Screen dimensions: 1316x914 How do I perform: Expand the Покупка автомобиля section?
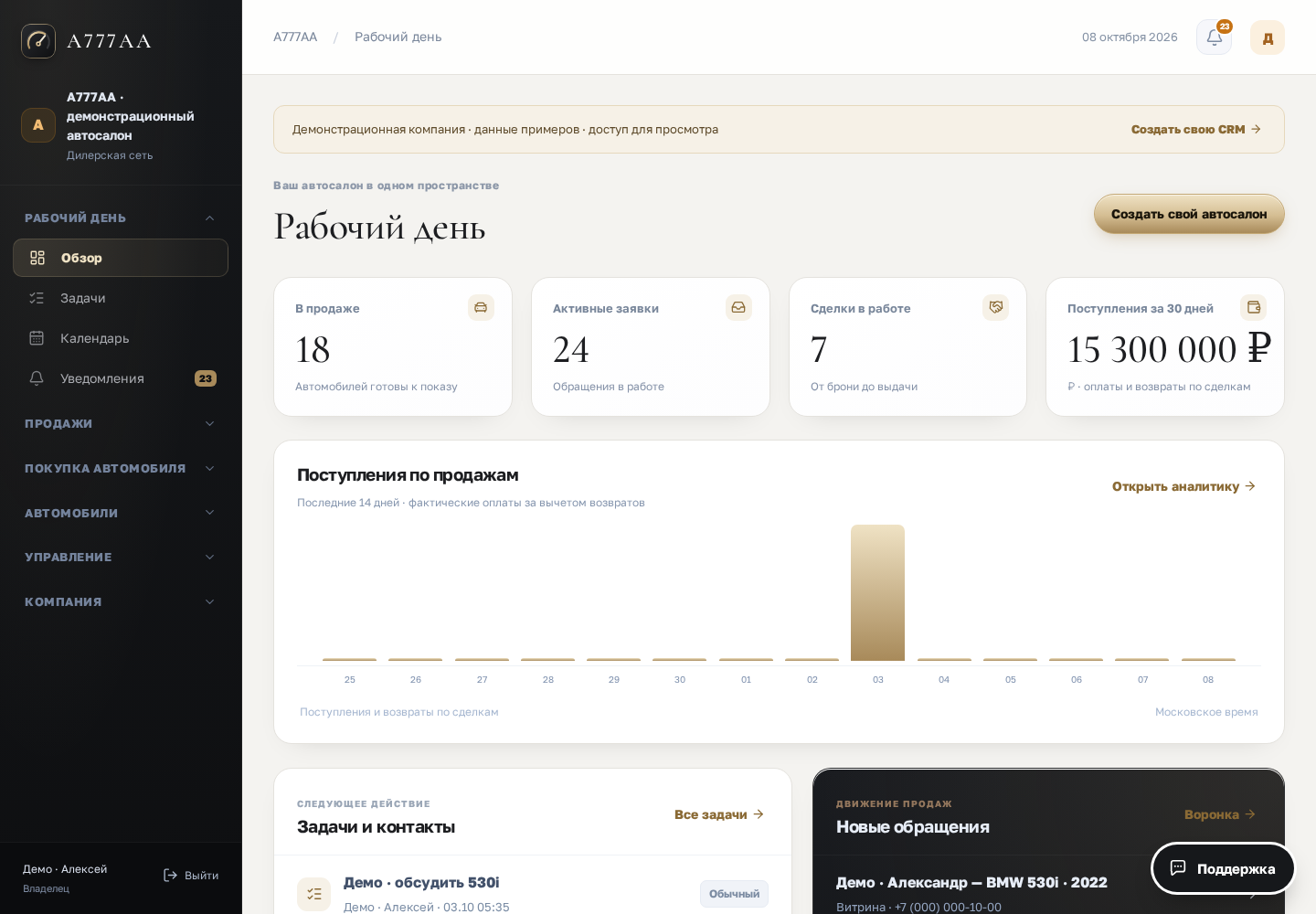coord(121,468)
